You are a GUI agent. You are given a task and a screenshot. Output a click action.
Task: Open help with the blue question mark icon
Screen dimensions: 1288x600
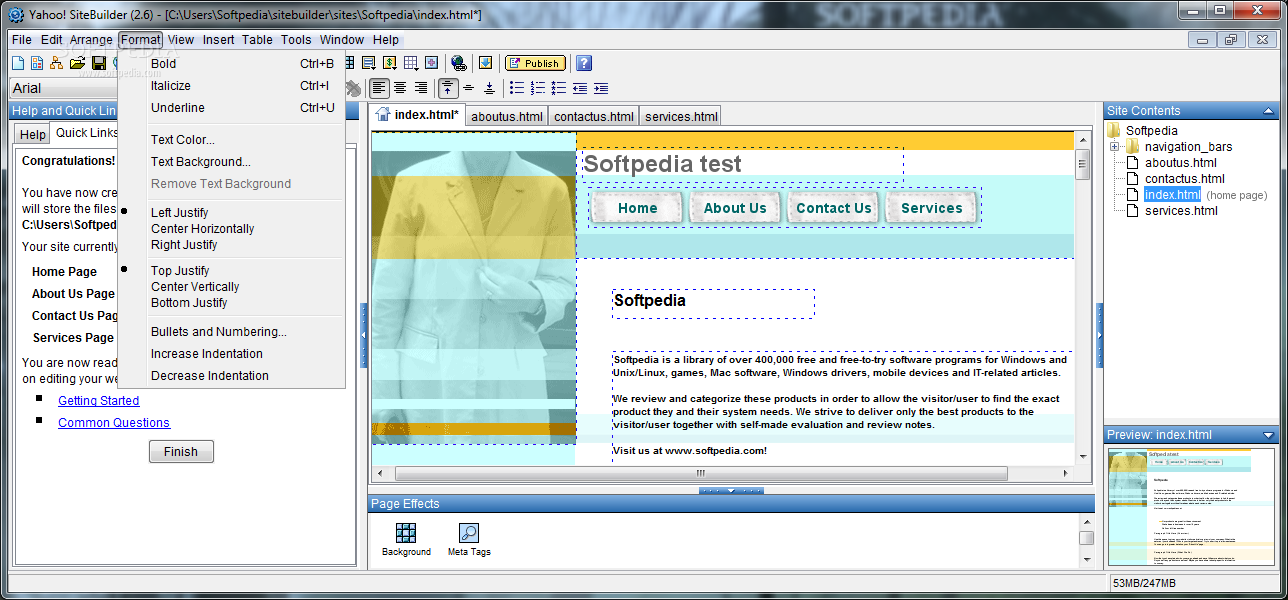584,63
